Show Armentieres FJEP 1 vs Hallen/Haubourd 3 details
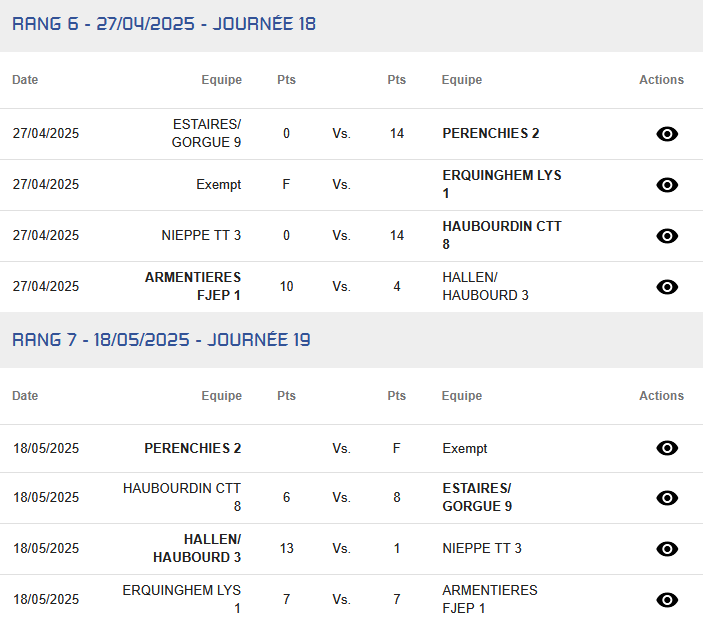This screenshot has width=703, height=623. [x=667, y=287]
